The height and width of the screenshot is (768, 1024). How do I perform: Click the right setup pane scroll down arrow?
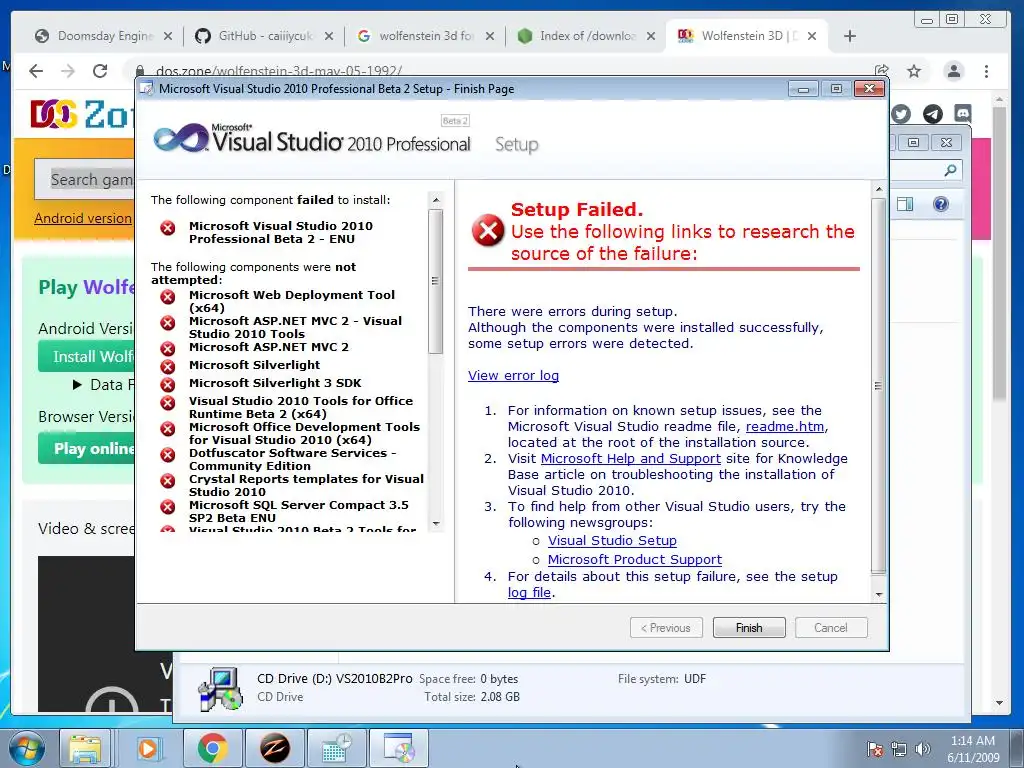(878, 594)
